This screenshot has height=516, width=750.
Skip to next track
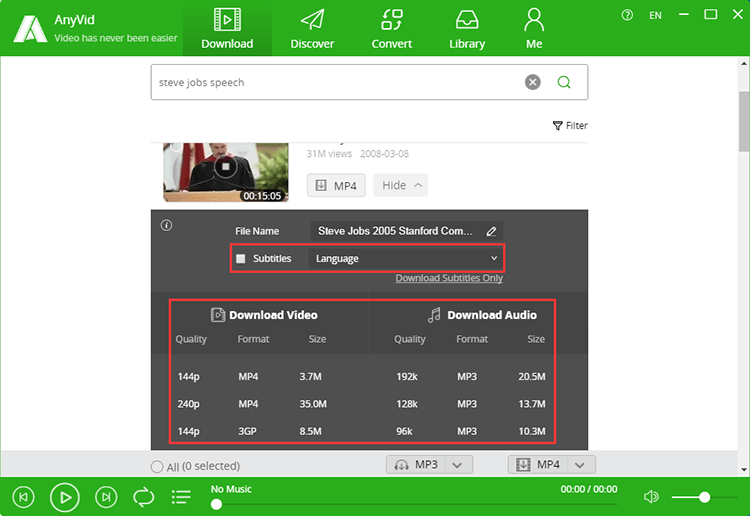coord(106,497)
